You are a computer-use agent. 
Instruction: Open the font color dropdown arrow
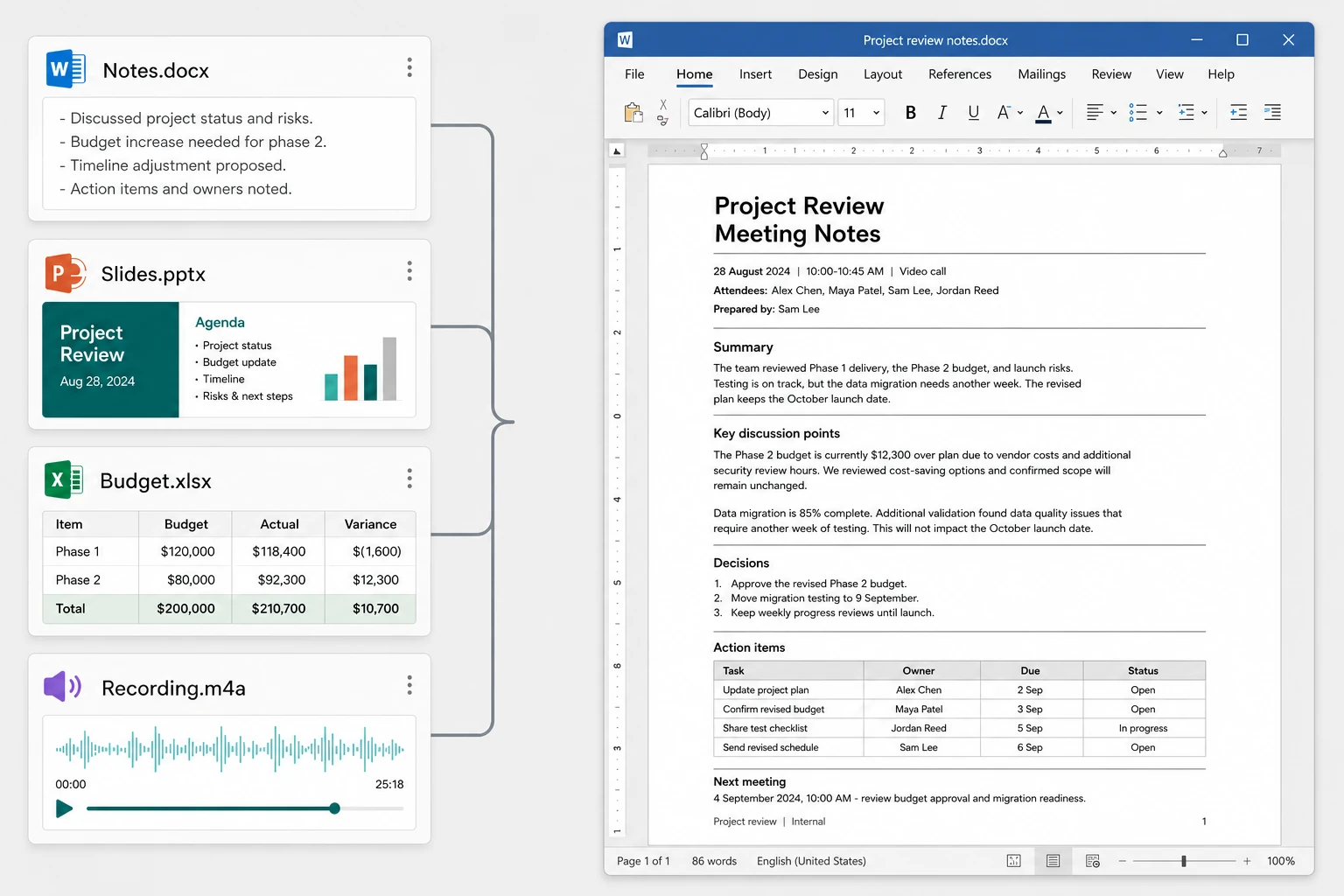coord(1060,113)
